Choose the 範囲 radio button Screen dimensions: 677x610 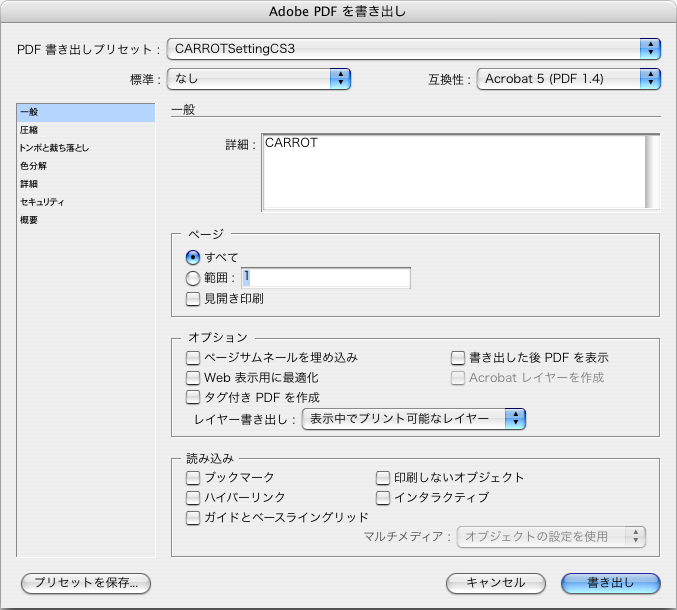click(x=193, y=278)
